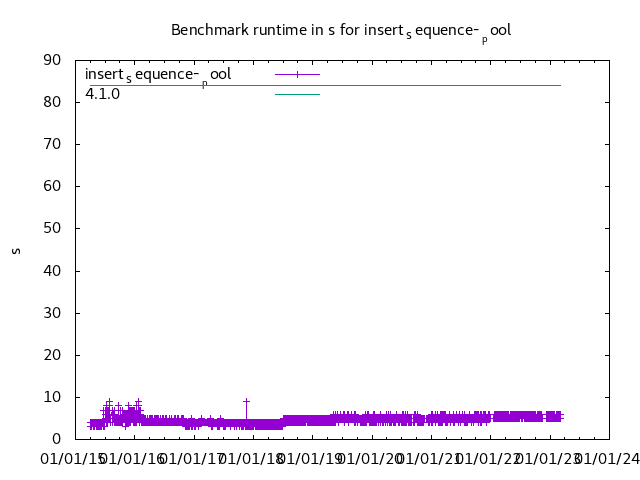Click the 70 y-axis tick label
This screenshot has width=640, height=480.
57,144
